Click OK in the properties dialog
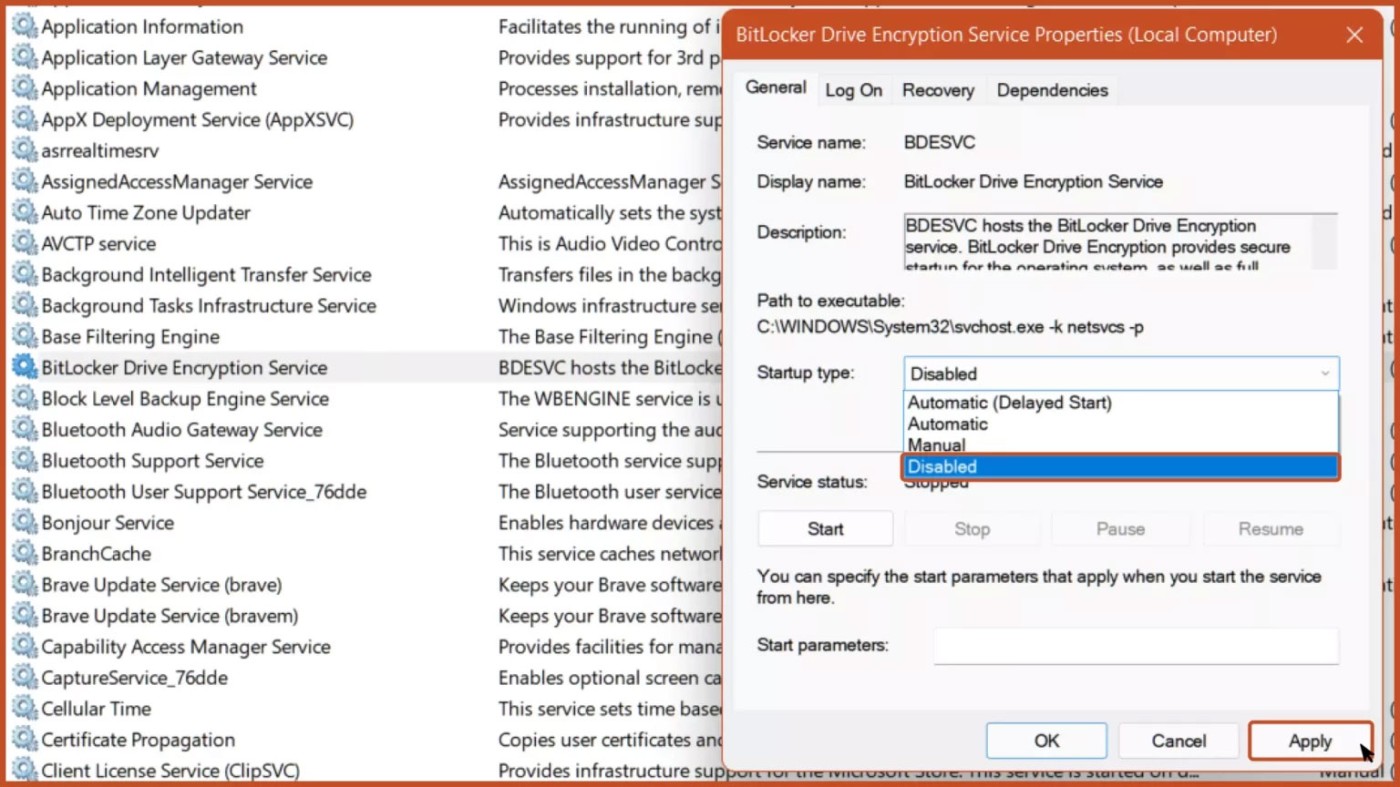The height and width of the screenshot is (787, 1400). pos(1046,741)
